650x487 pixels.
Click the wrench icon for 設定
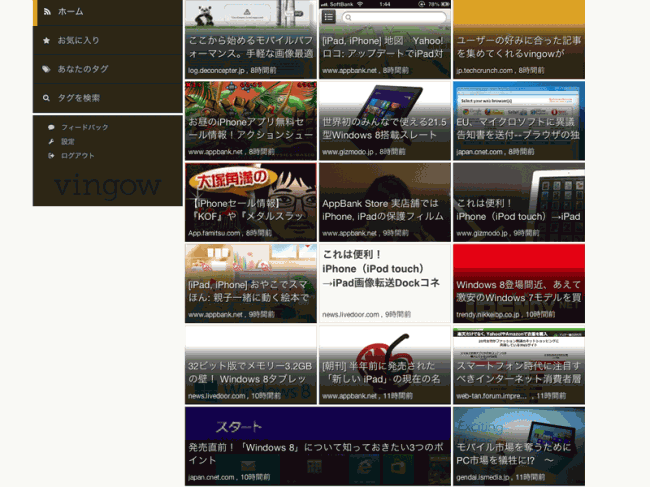point(51,142)
